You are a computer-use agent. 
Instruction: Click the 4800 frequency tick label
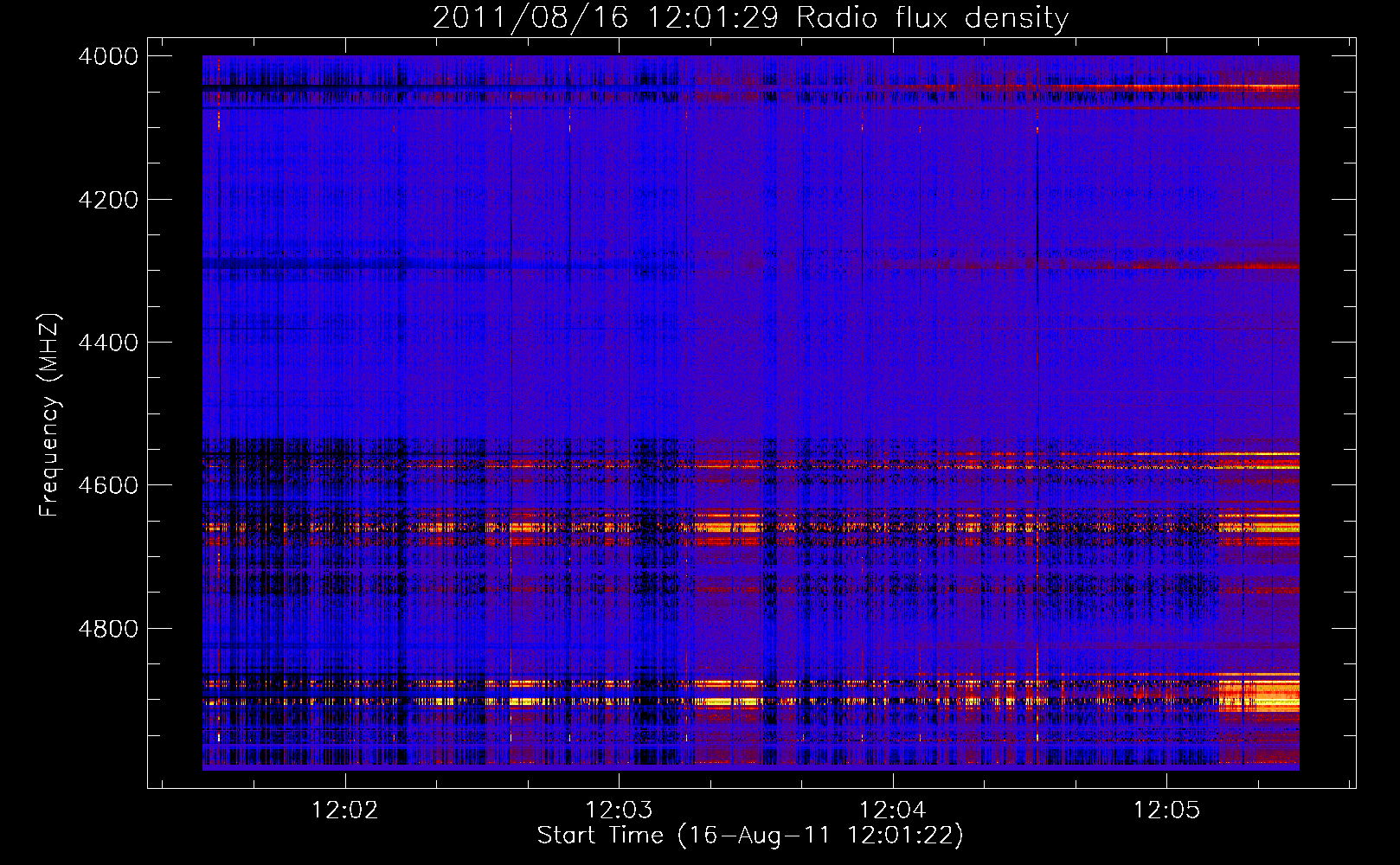[108, 629]
